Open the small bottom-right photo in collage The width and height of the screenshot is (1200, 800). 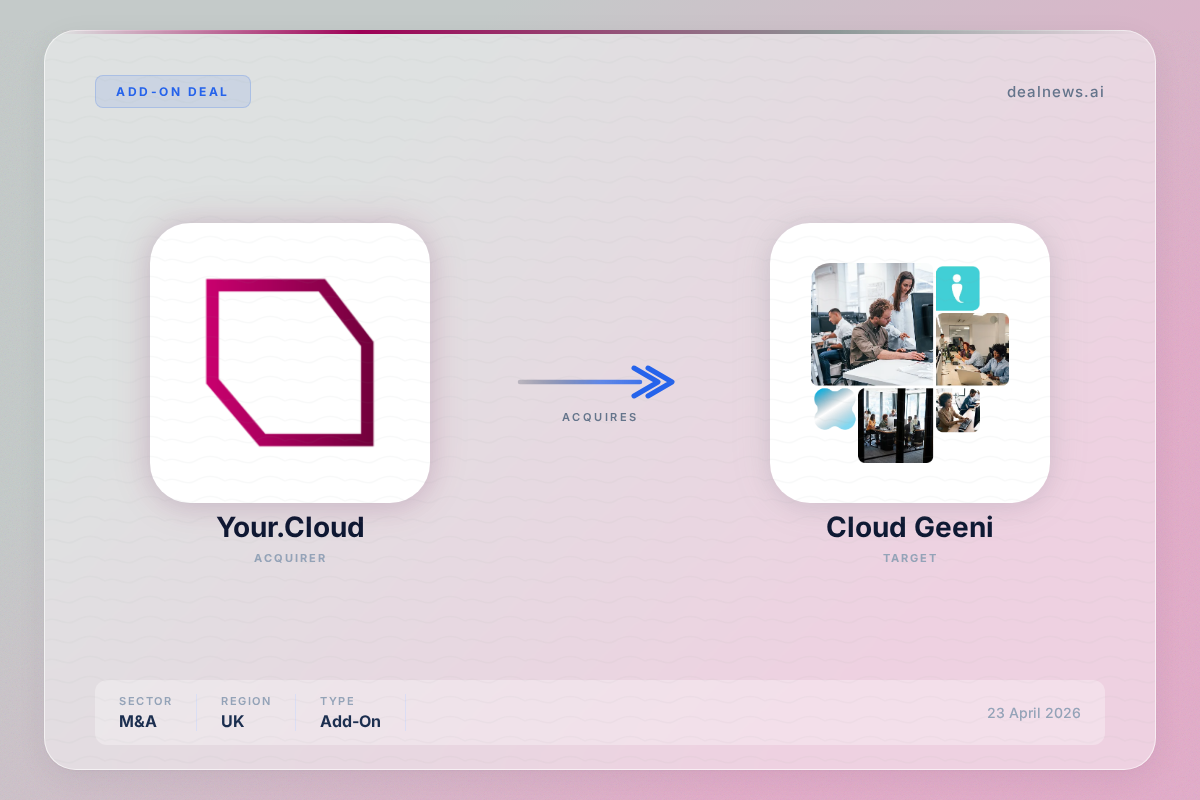coord(958,410)
